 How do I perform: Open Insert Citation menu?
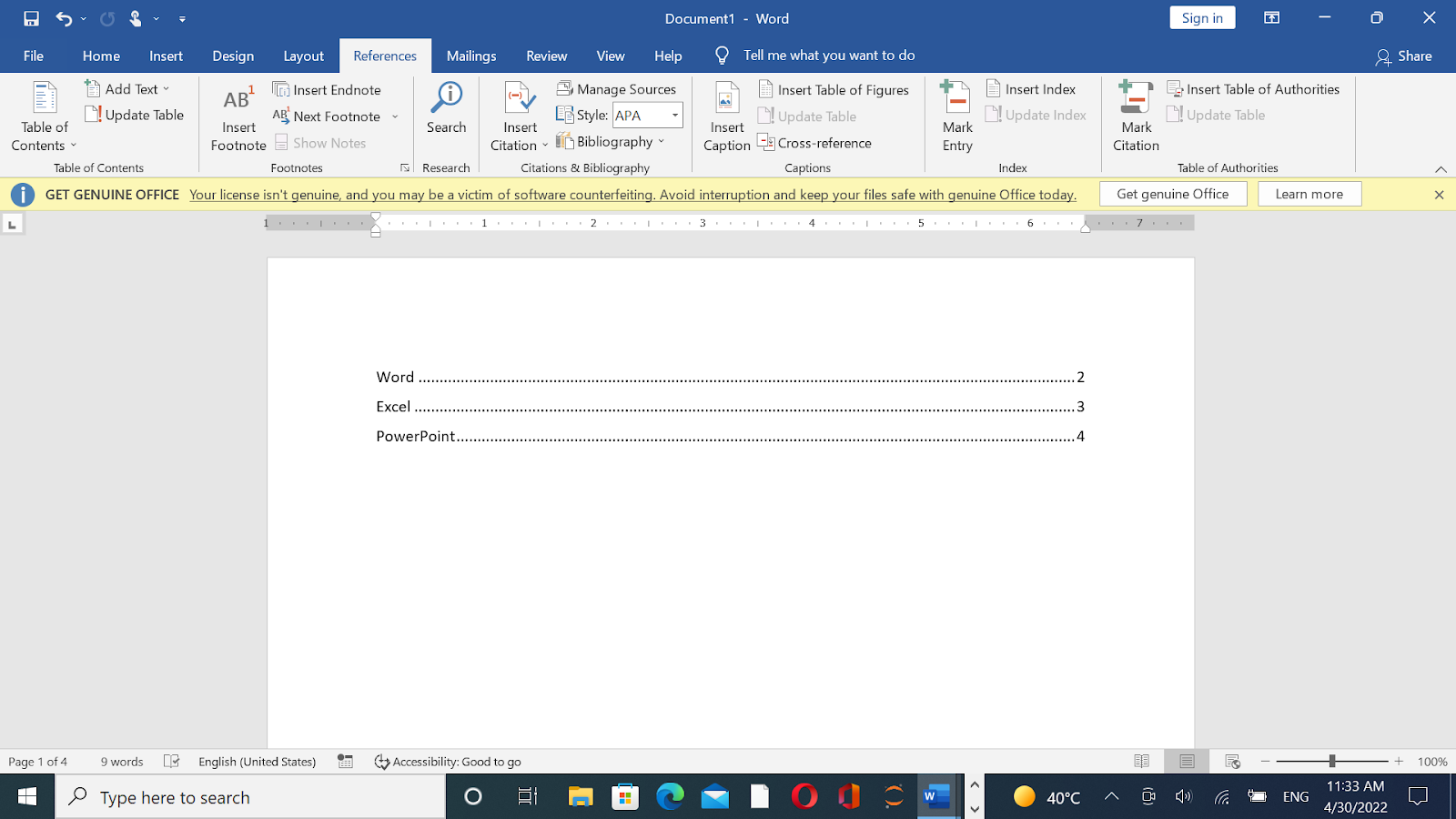(520, 117)
